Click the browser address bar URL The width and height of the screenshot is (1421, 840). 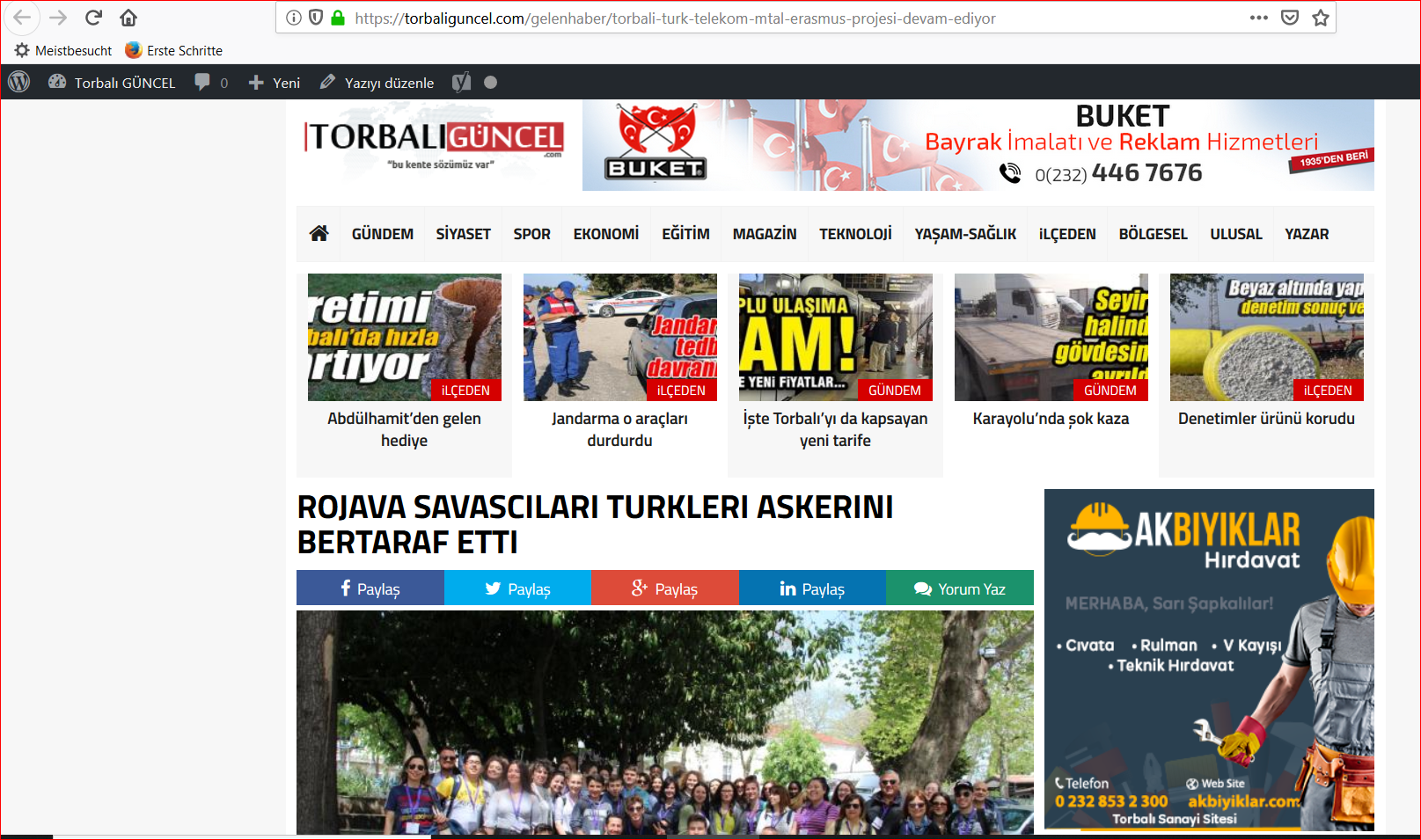[x=675, y=18]
